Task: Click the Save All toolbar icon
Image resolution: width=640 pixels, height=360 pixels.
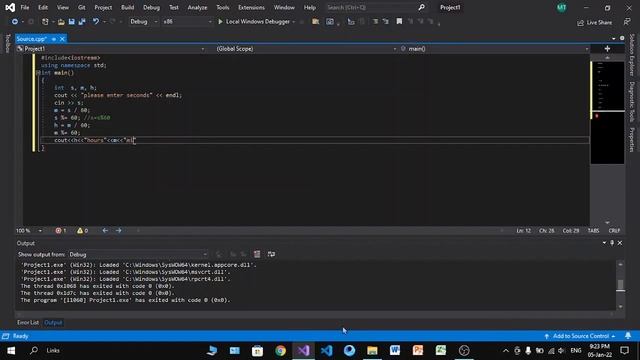Action: [x=82, y=22]
